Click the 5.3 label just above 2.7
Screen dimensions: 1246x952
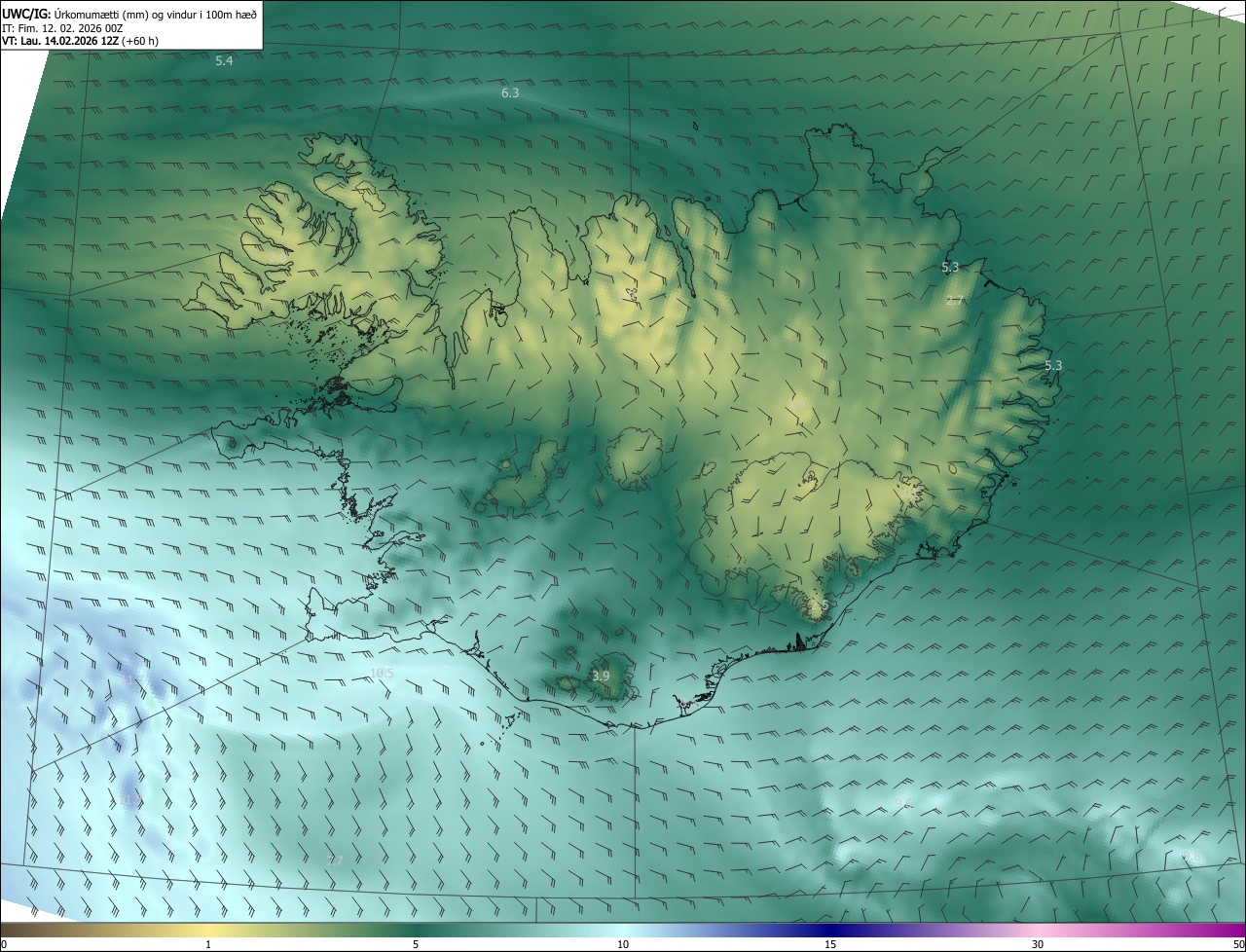pos(950,267)
